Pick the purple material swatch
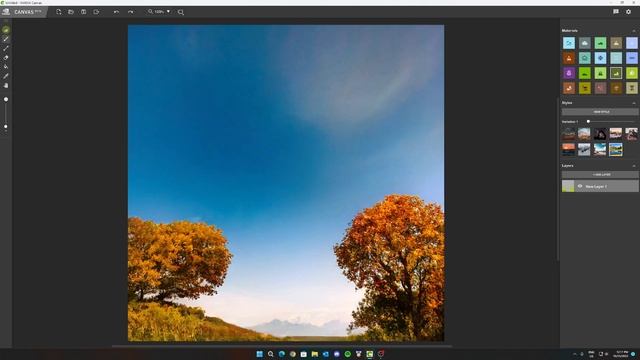This screenshot has height=360, width=640. click(569, 73)
